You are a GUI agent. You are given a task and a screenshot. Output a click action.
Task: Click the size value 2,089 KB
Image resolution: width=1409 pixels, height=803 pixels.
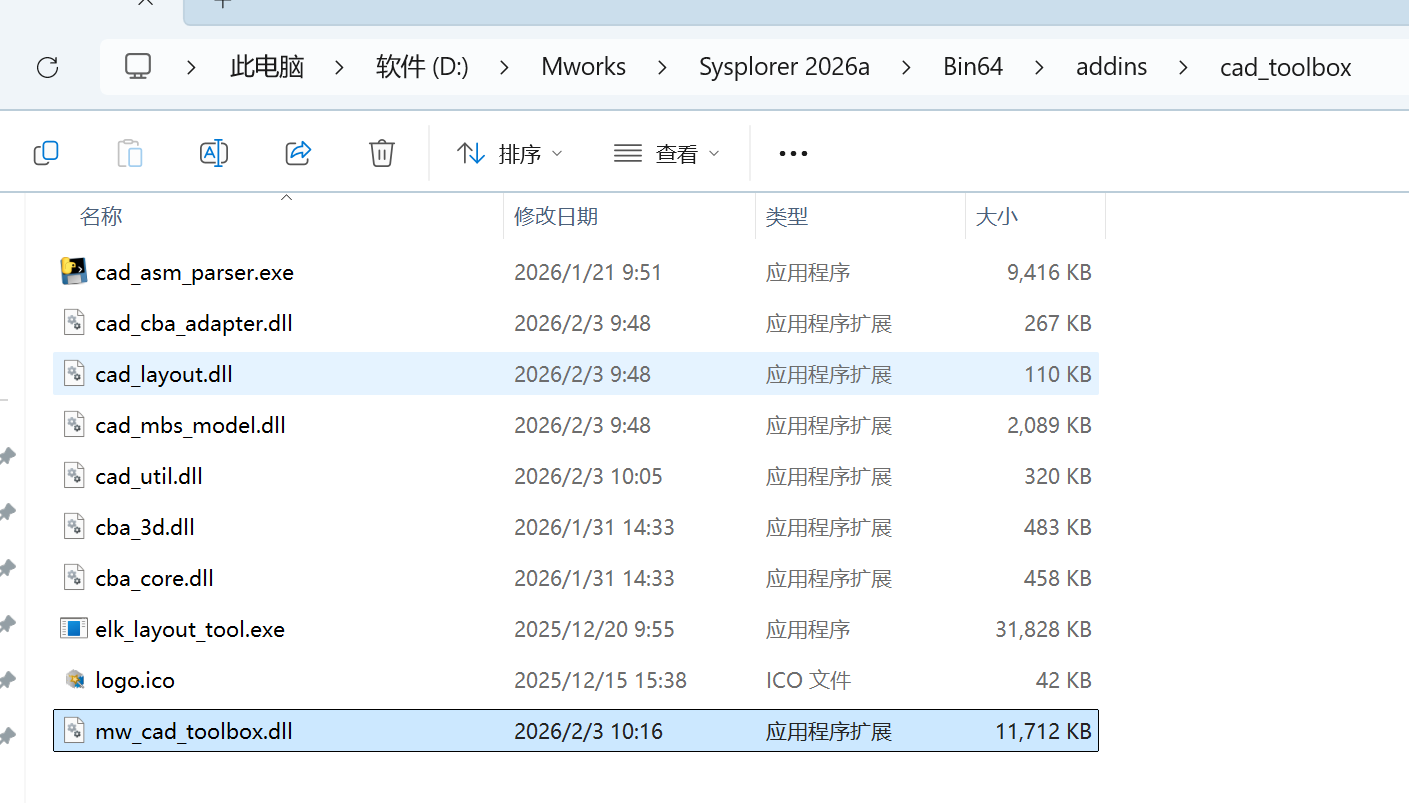[x=1049, y=425]
